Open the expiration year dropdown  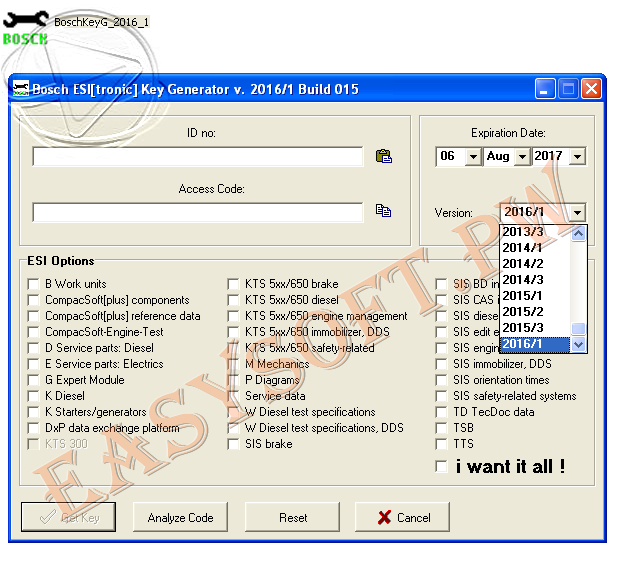(x=577, y=156)
